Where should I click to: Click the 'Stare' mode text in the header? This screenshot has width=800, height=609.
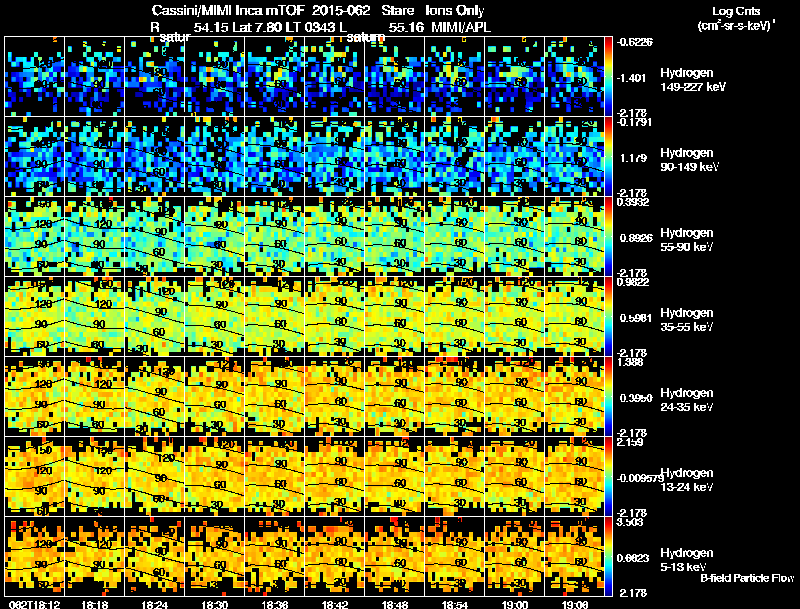397,11
